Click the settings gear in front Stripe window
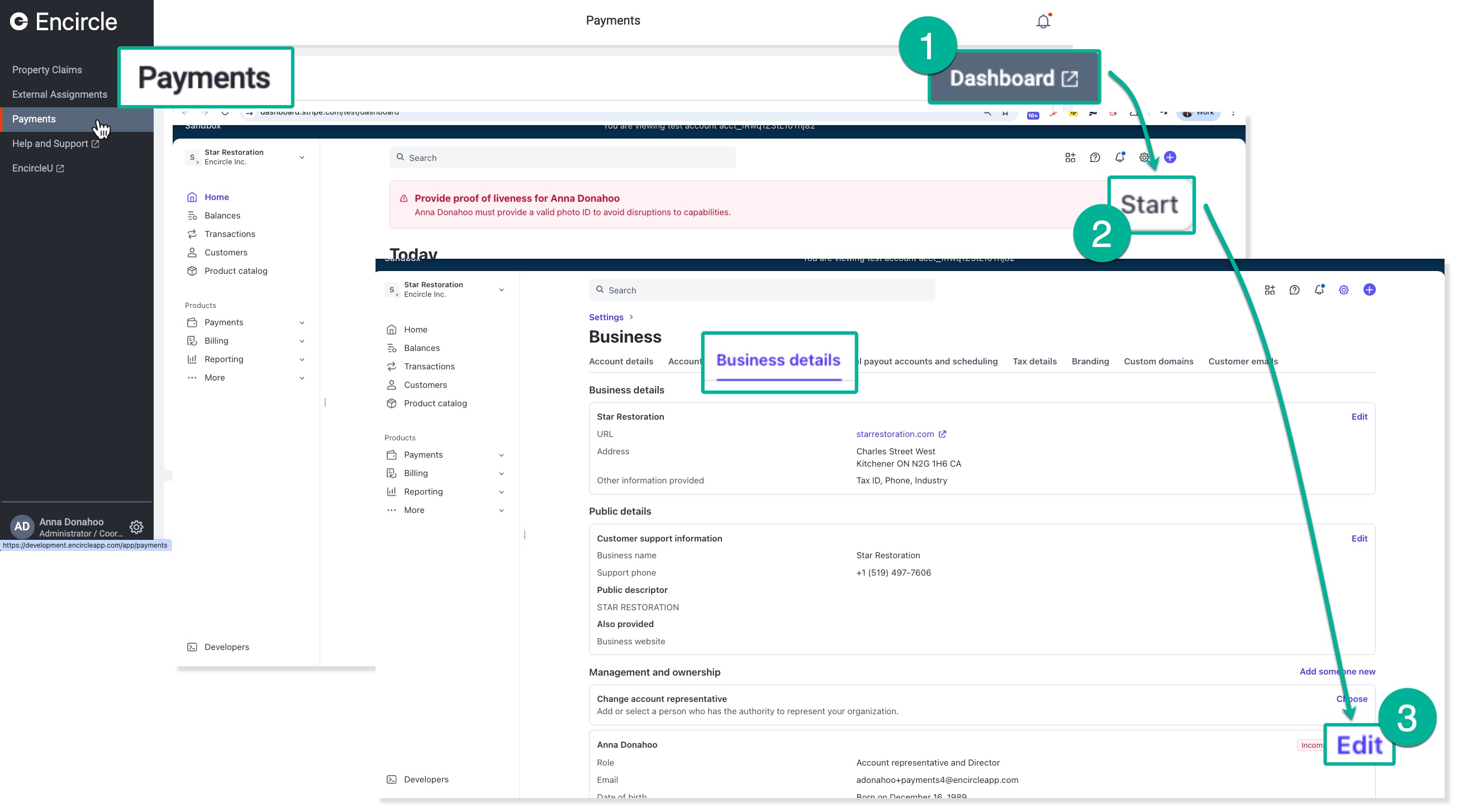The image size is (1468, 812). coord(1344,290)
